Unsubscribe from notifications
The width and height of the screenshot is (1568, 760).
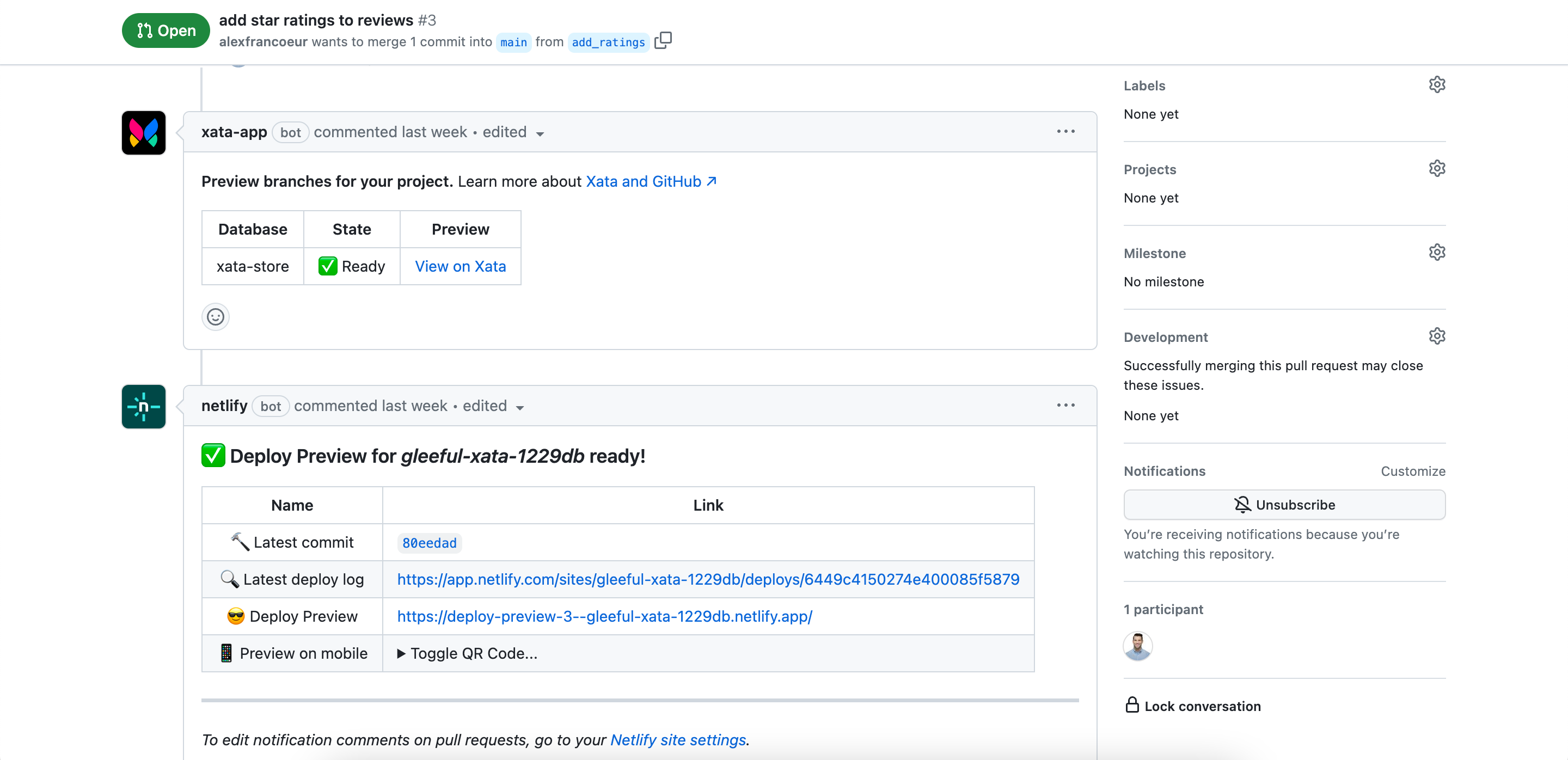click(1284, 505)
